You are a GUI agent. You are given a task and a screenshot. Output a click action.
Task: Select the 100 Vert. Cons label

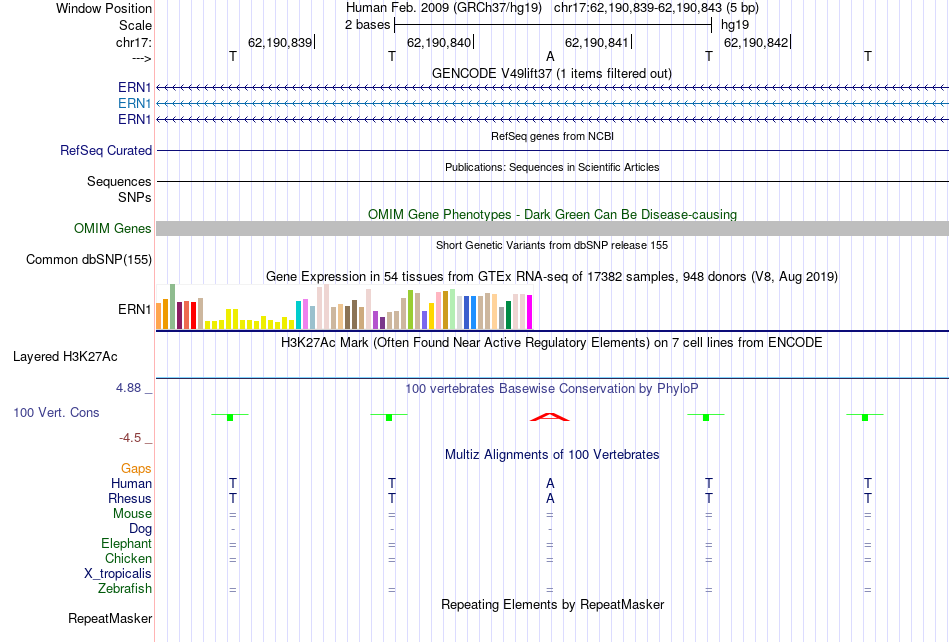click(x=56, y=412)
